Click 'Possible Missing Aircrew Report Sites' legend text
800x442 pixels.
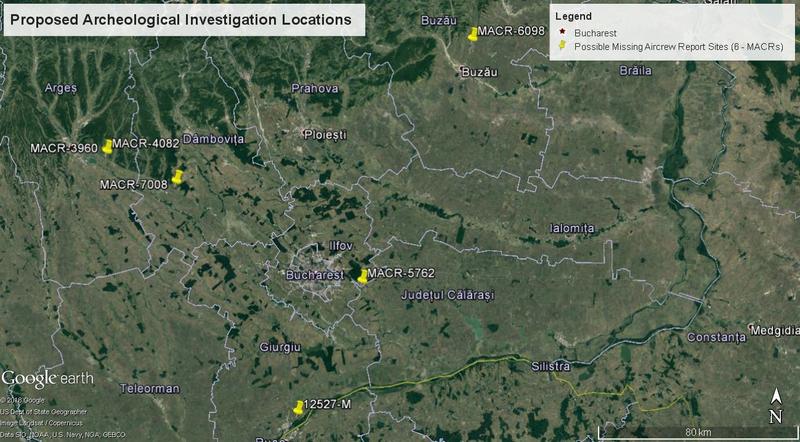coord(679,46)
